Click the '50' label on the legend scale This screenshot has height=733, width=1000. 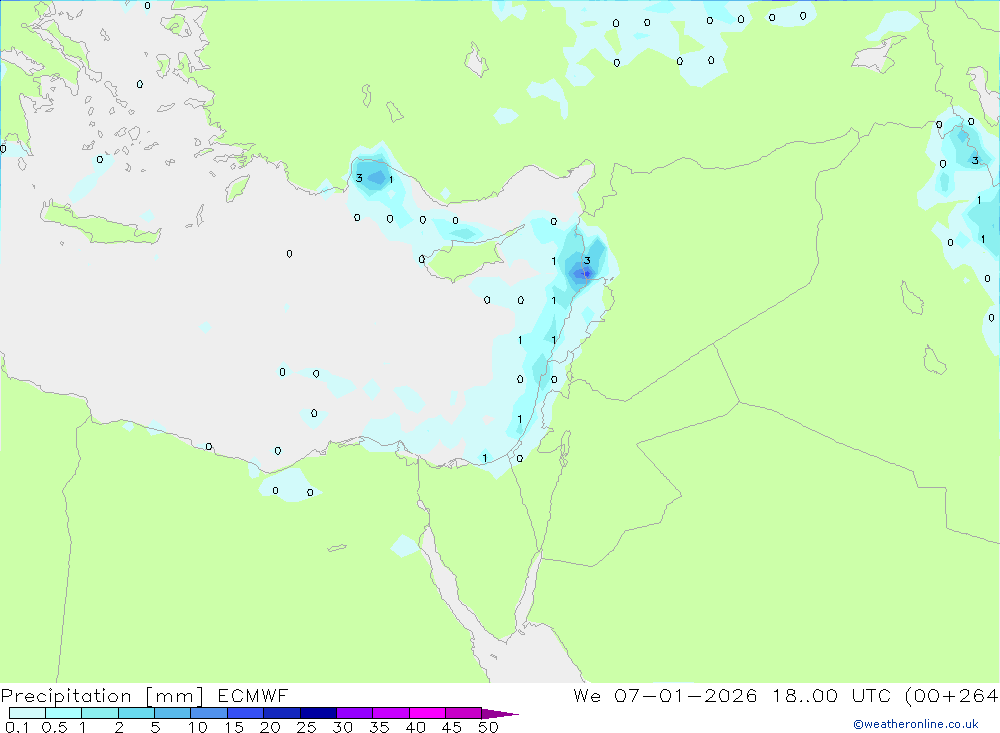[x=488, y=728]
